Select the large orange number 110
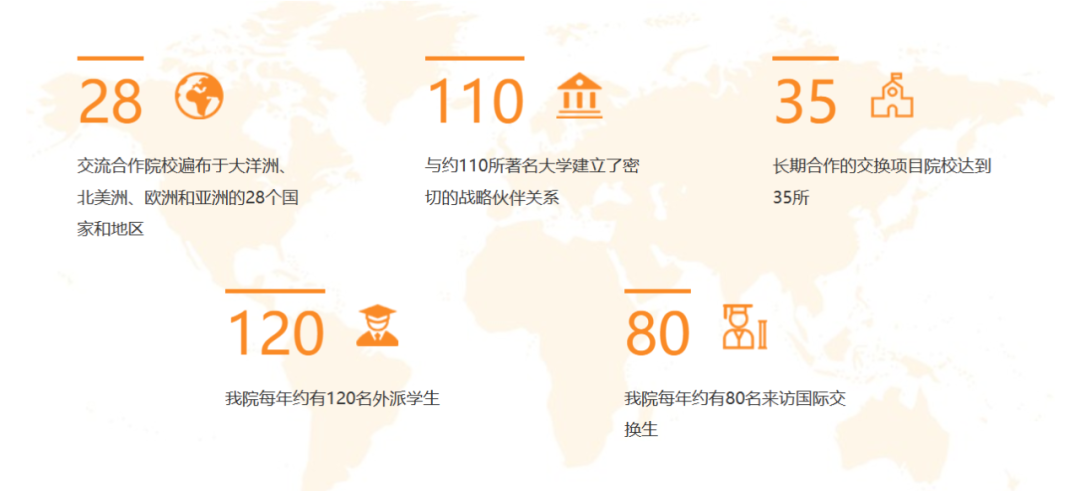The width and height of the screenshot is (1080, 491). (475, 101)
